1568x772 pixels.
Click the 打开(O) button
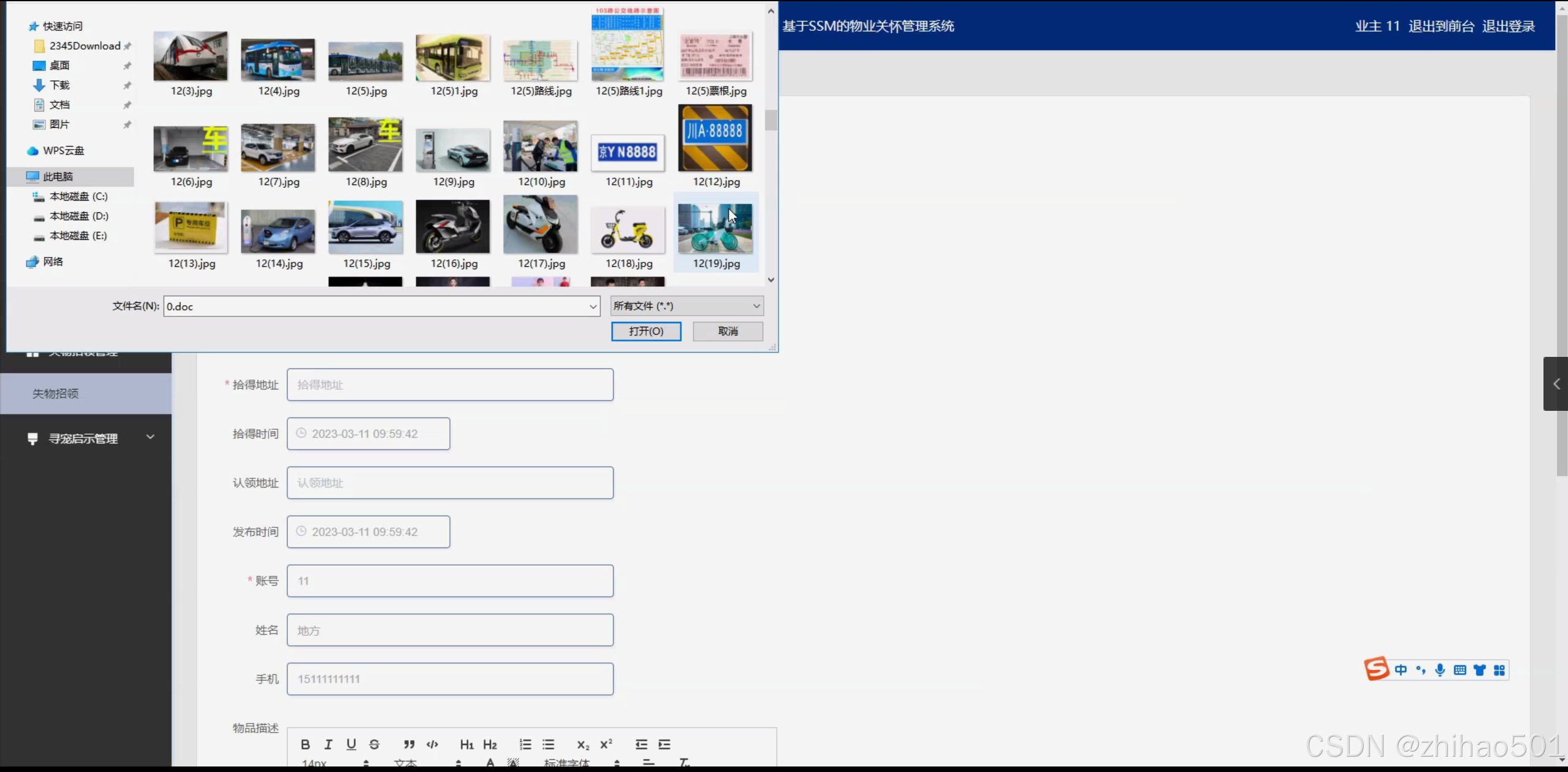click(646, 331)
